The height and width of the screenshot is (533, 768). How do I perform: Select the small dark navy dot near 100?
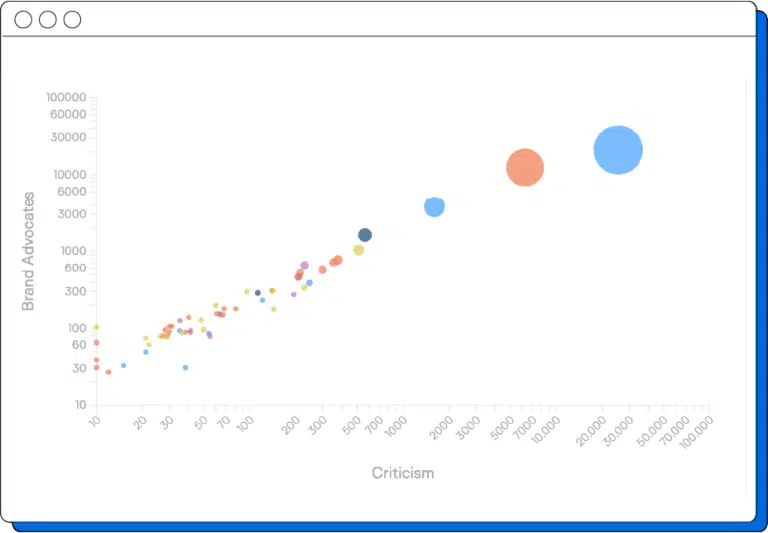257,293
